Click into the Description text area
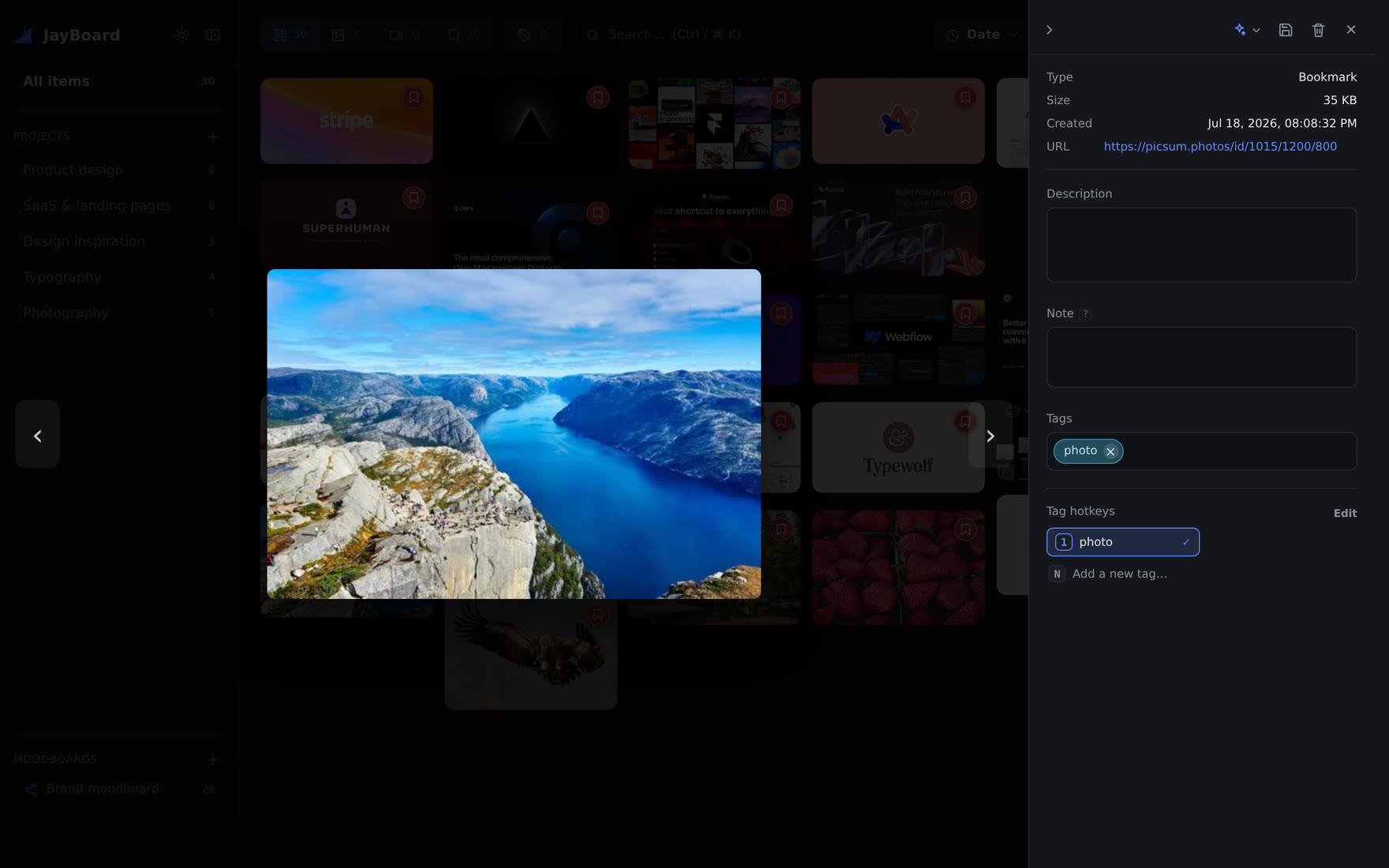This screenshot has height=868, width=1389. [x=1201, y=245]
